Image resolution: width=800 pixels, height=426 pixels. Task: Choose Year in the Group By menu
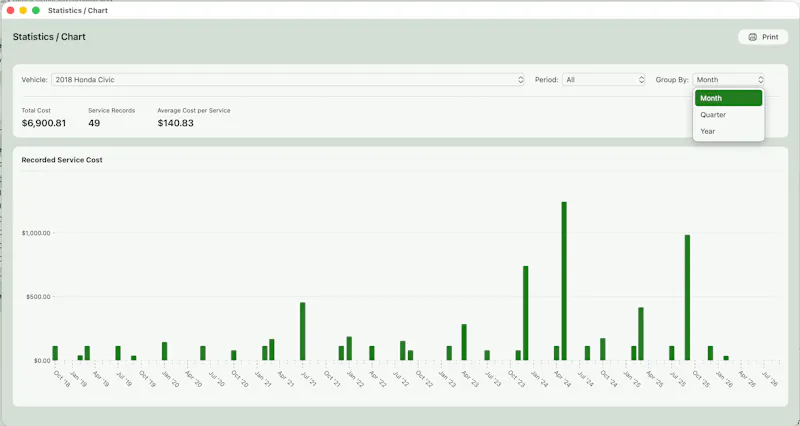coord(728,131)
